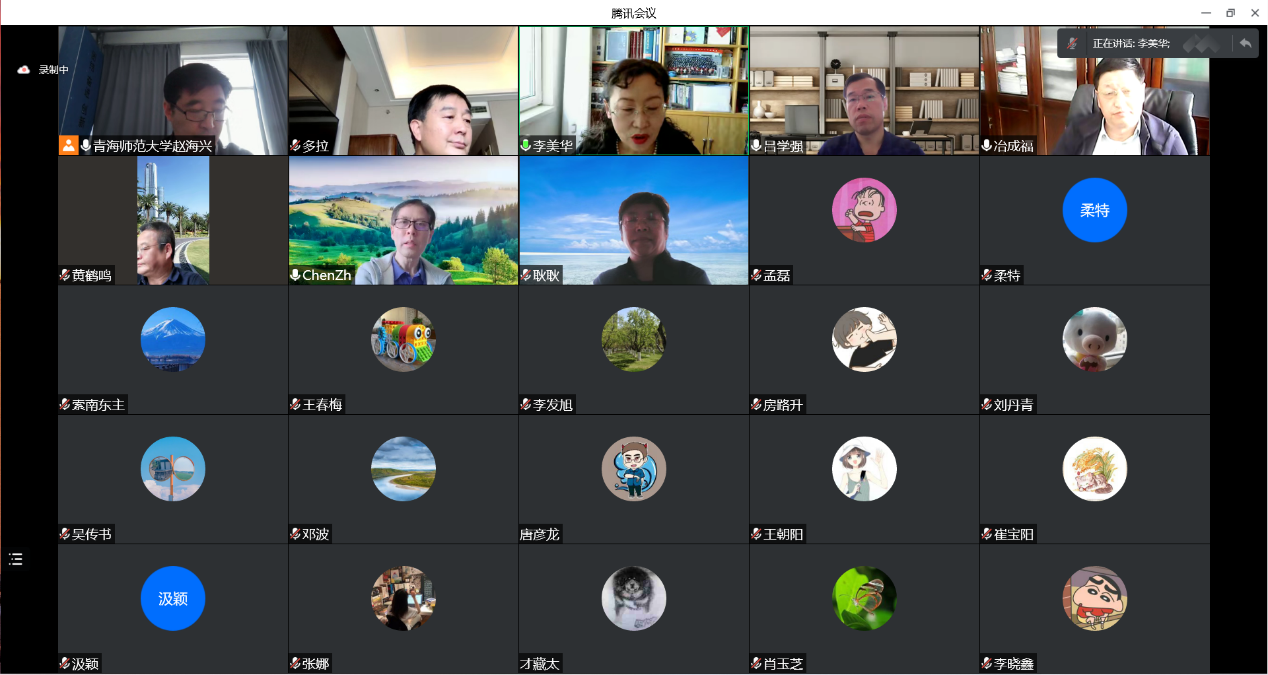This screenshot has height=675, width=1268.
Task: Click microphone icon beside ChenZh
Action: (x=296, y=275)
